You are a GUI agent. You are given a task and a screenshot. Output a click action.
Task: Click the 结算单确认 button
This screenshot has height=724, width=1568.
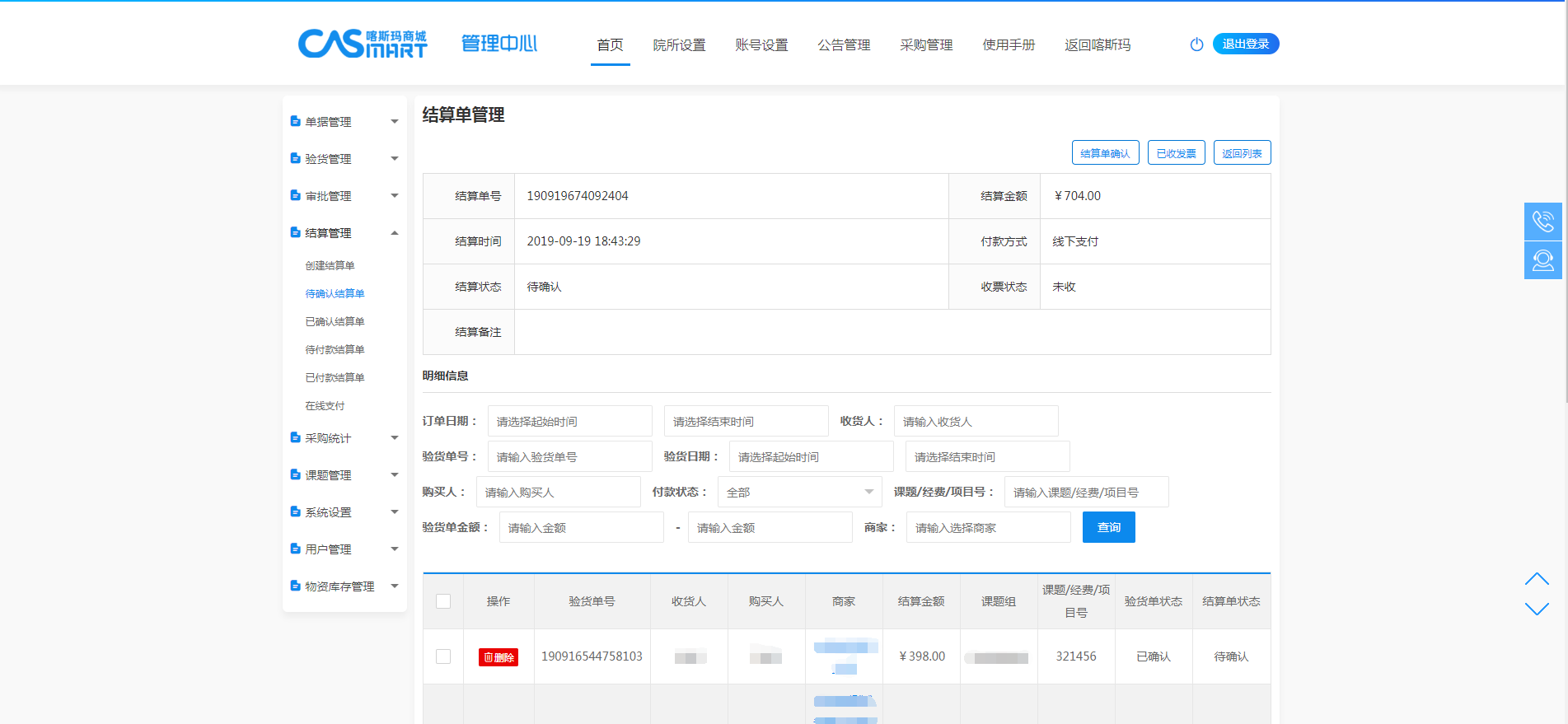click(1105, 153)
